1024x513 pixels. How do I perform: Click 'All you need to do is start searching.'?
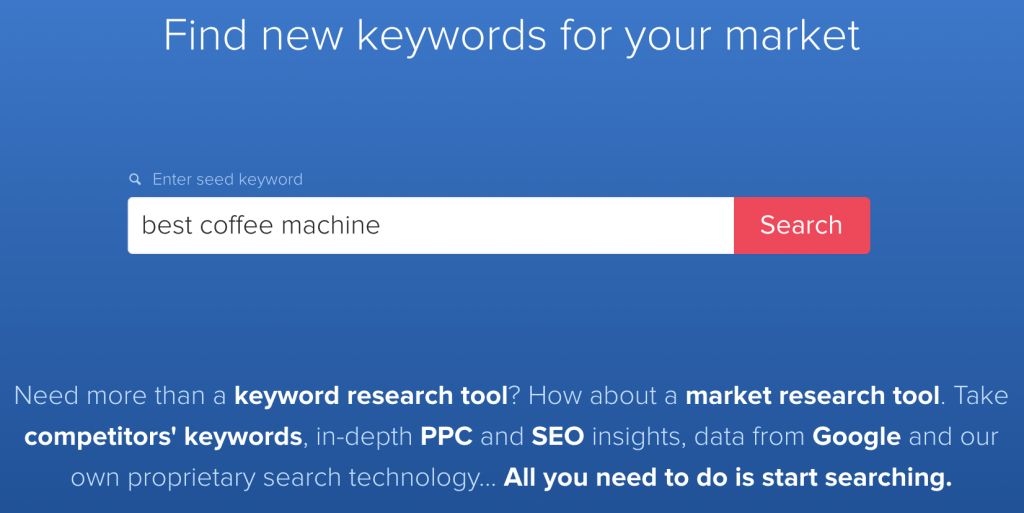[x=728, y=478]
